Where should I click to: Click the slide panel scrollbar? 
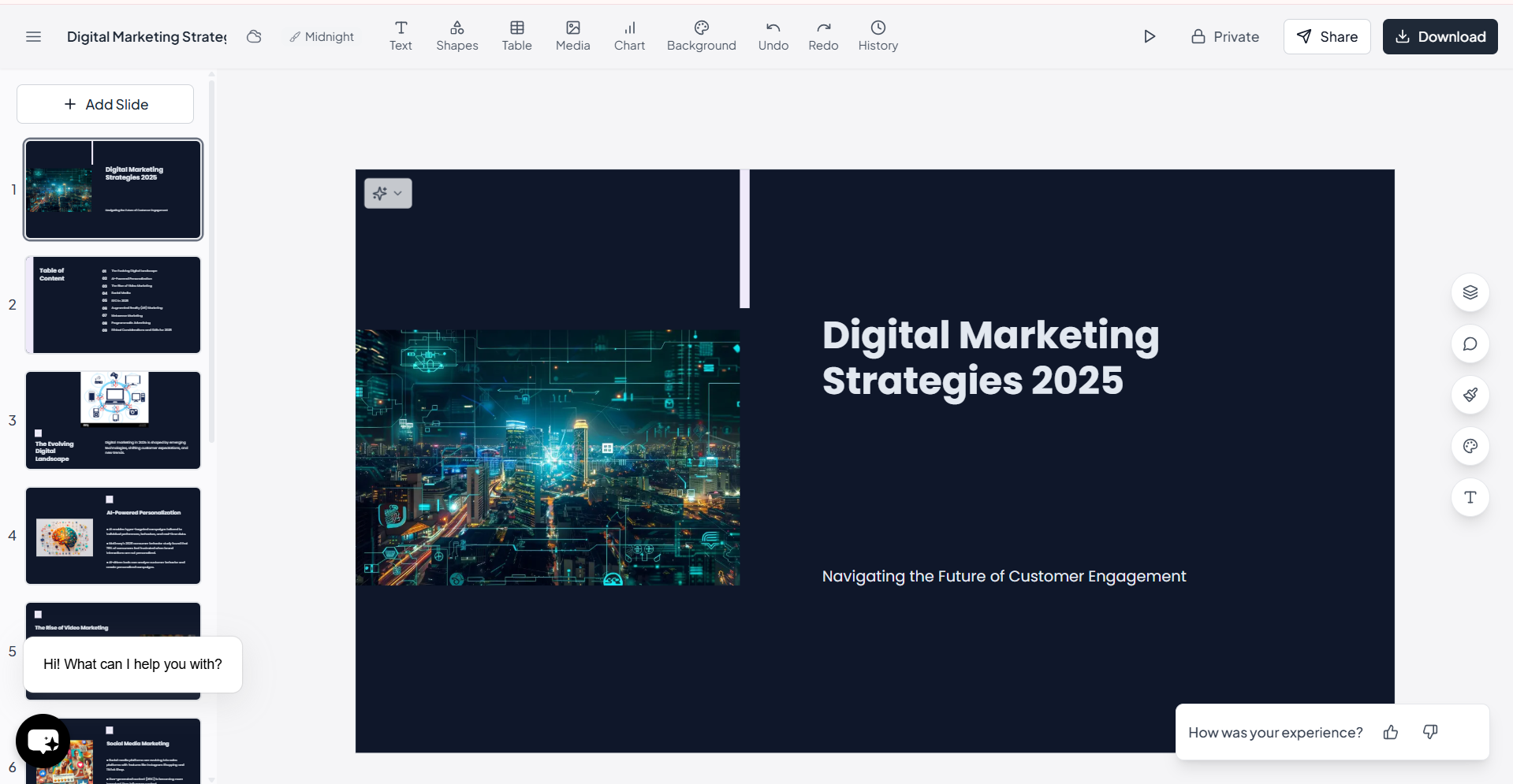[x=211, y=260]
